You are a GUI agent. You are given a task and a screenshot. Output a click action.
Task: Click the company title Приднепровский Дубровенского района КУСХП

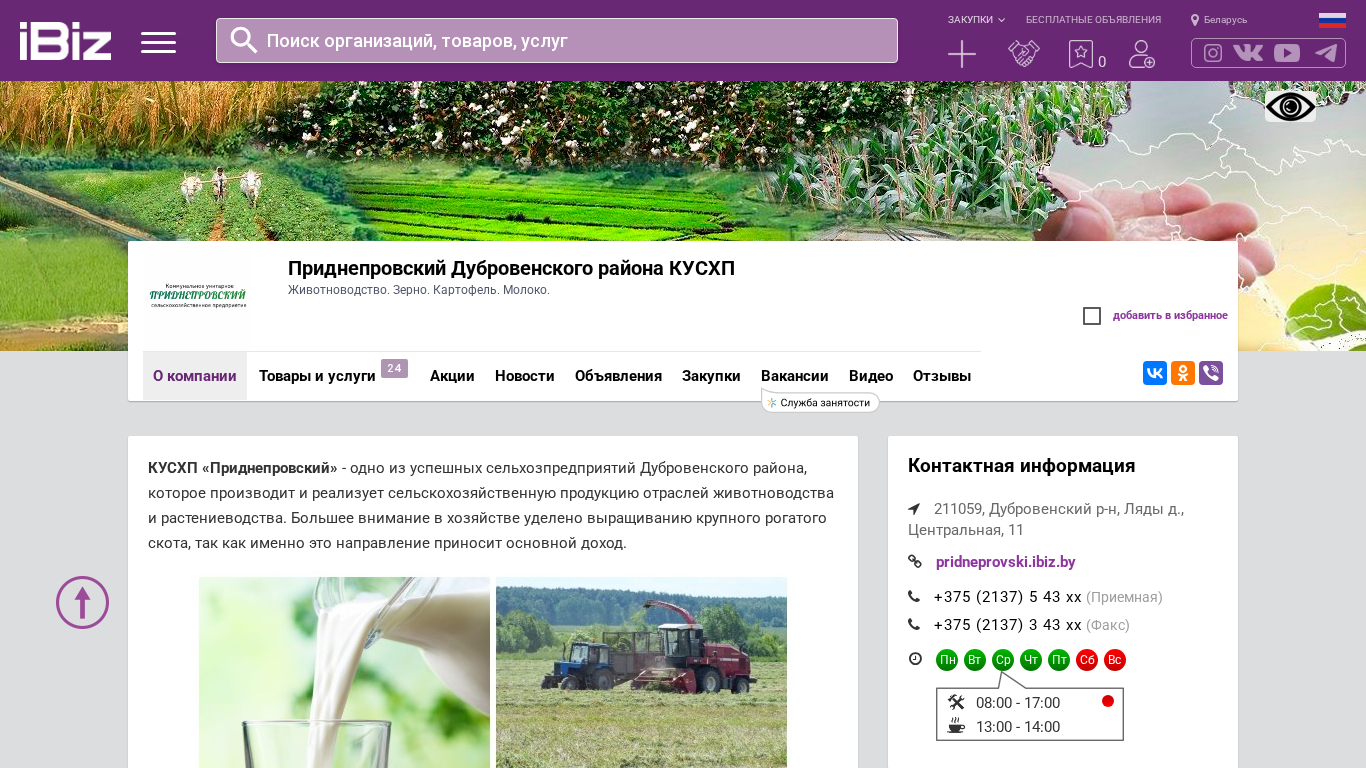tap(511, 269)
